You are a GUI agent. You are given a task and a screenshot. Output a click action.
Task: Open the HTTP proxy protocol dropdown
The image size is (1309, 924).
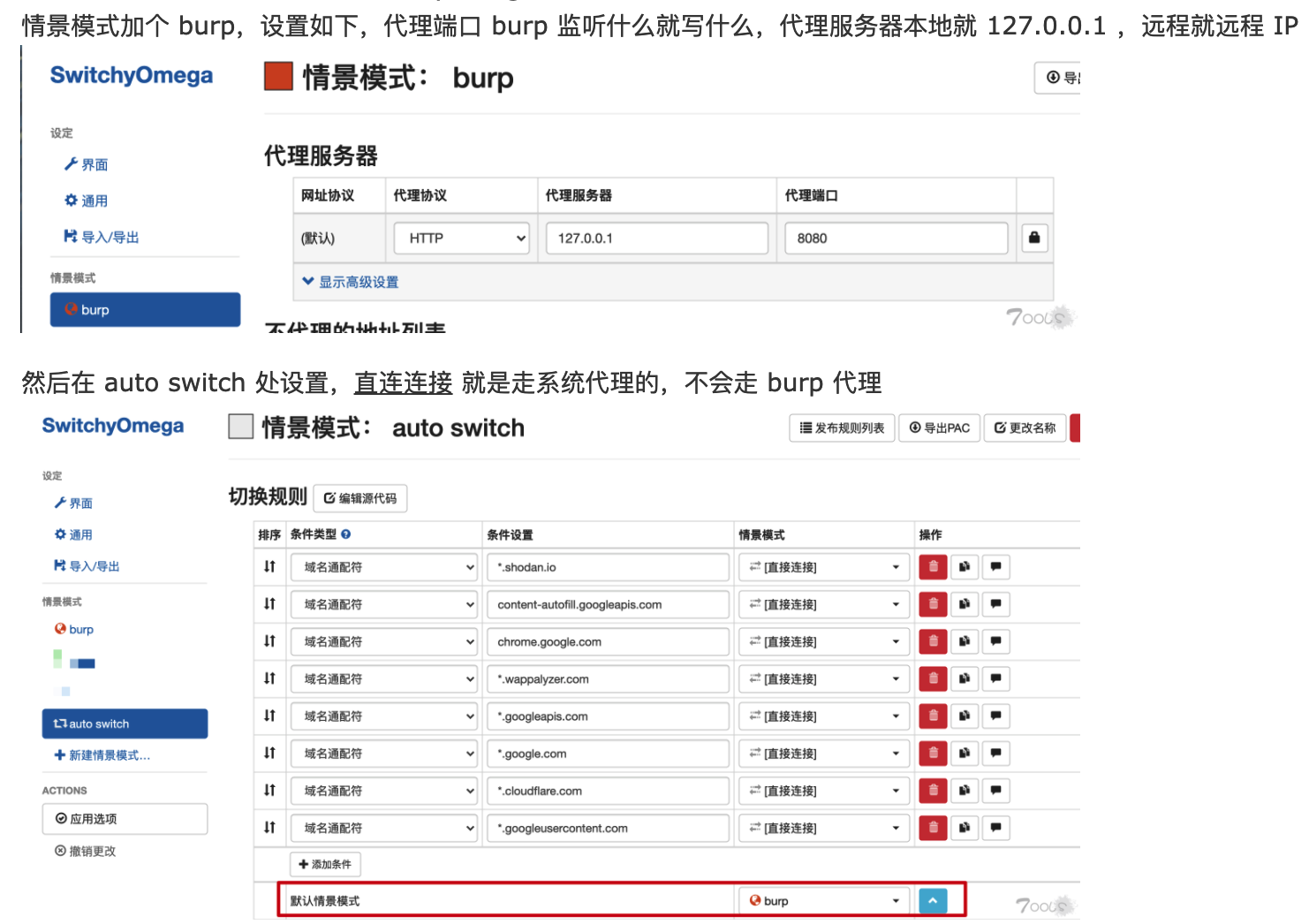(x=461, y=239)
